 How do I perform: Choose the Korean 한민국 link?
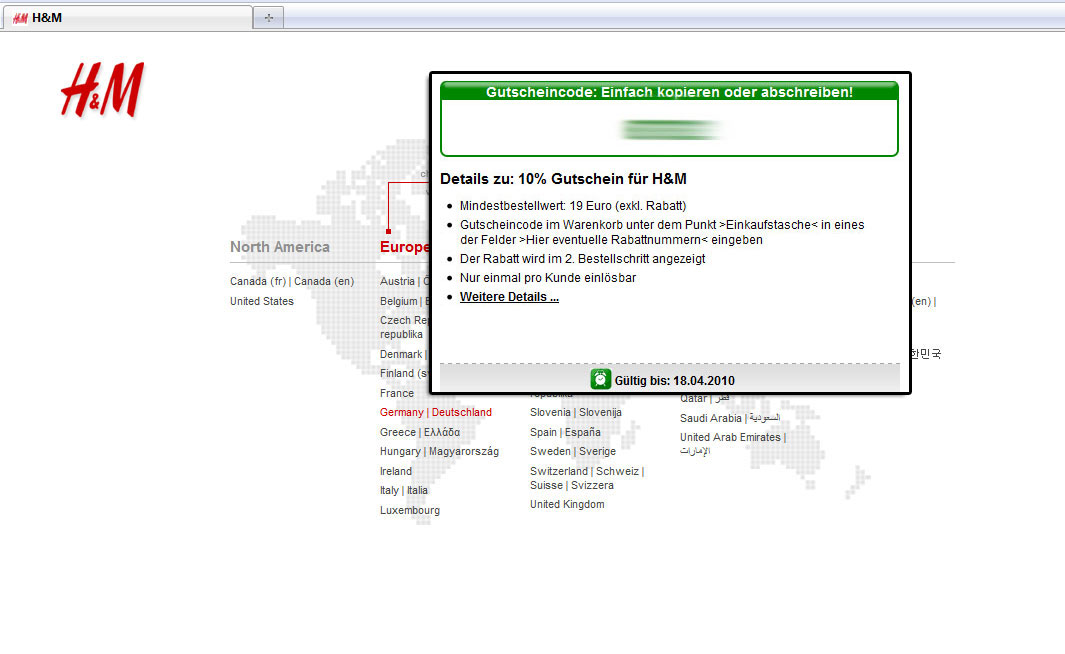[x=925, y=354]
